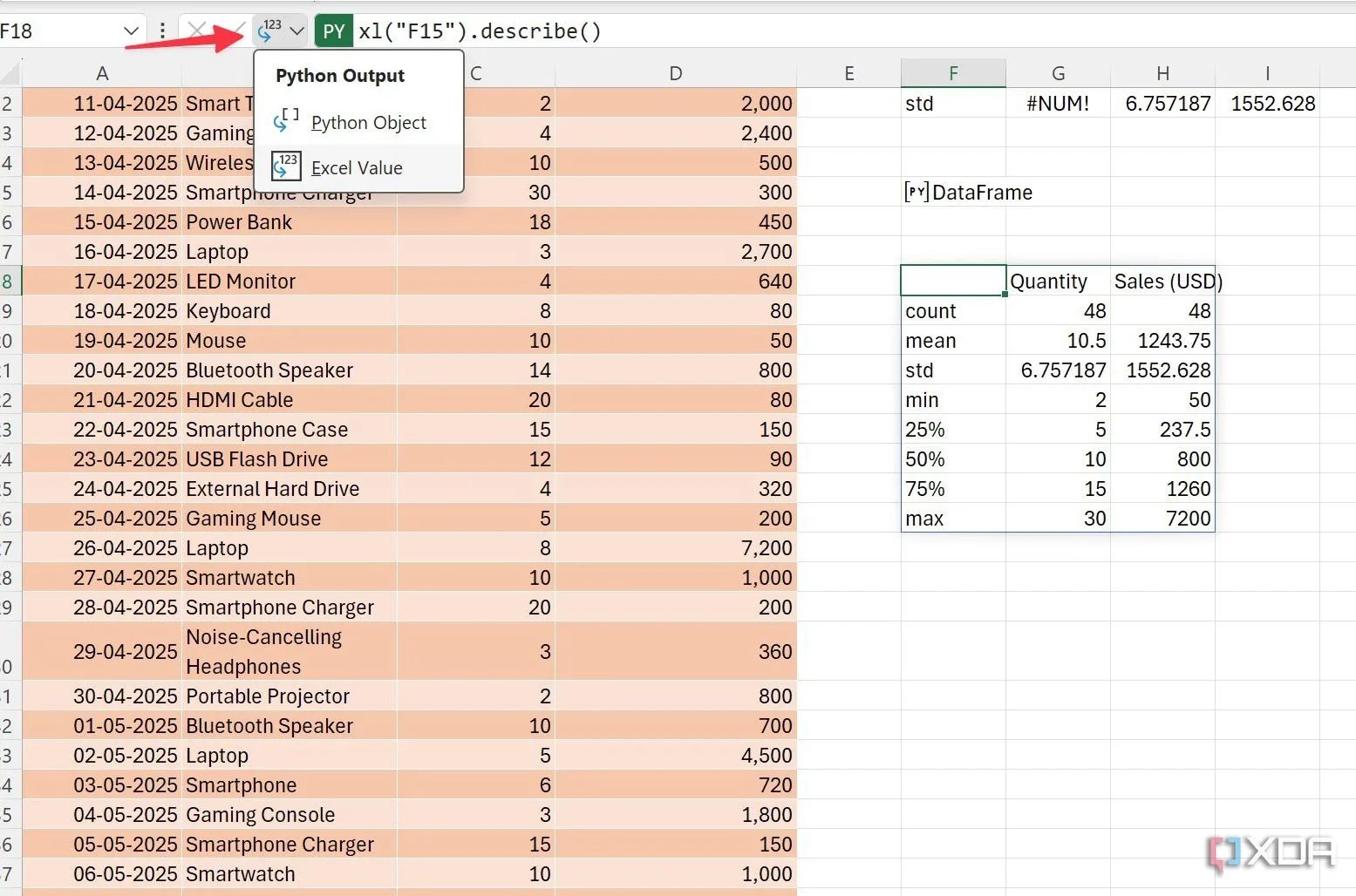1356x896 pixels.
Task: Click the sales value 7,200 in column D
Action: tap(676, 547)
